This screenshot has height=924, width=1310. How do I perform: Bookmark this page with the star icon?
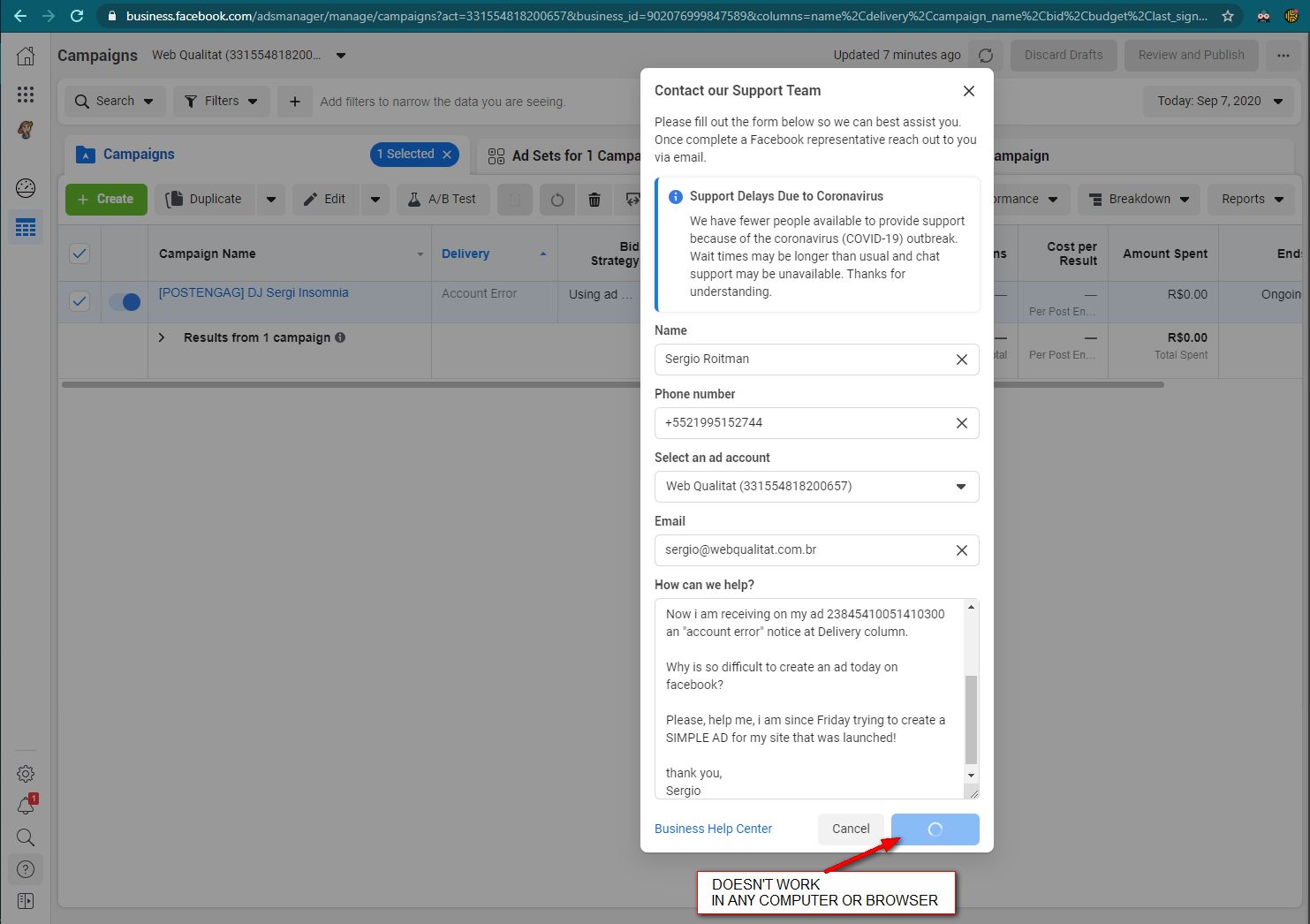point(1228,16)
